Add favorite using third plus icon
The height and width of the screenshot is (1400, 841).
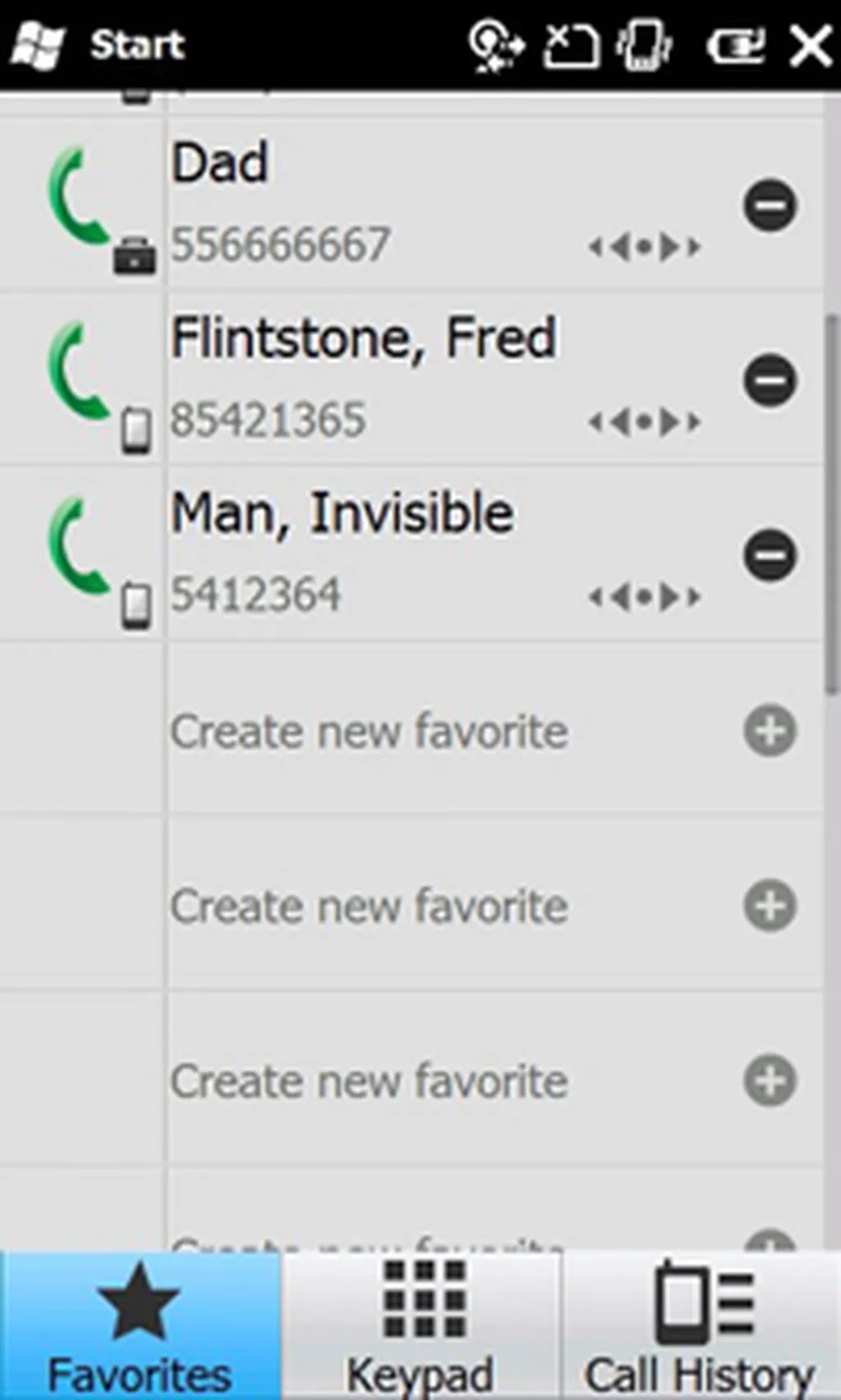[770, 1081]
